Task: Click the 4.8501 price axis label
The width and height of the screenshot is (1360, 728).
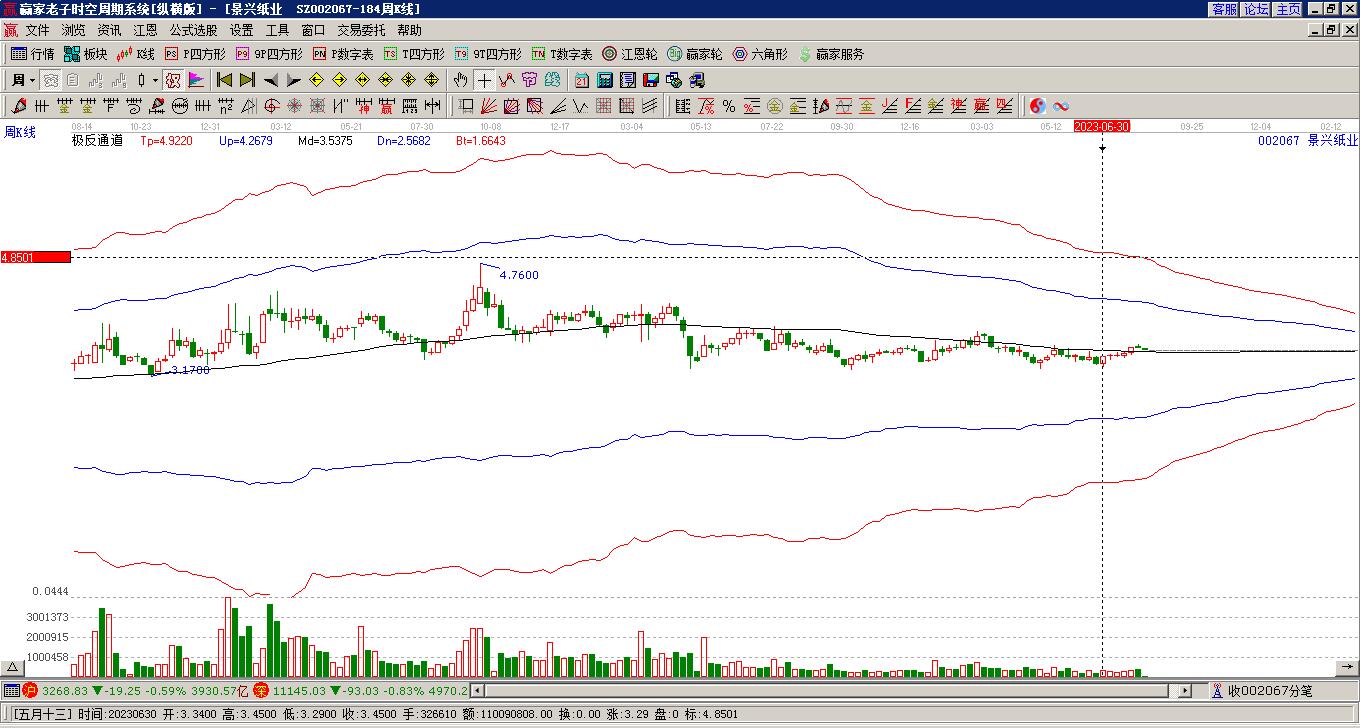Action: pyautogui.click(x=36, y=257)
